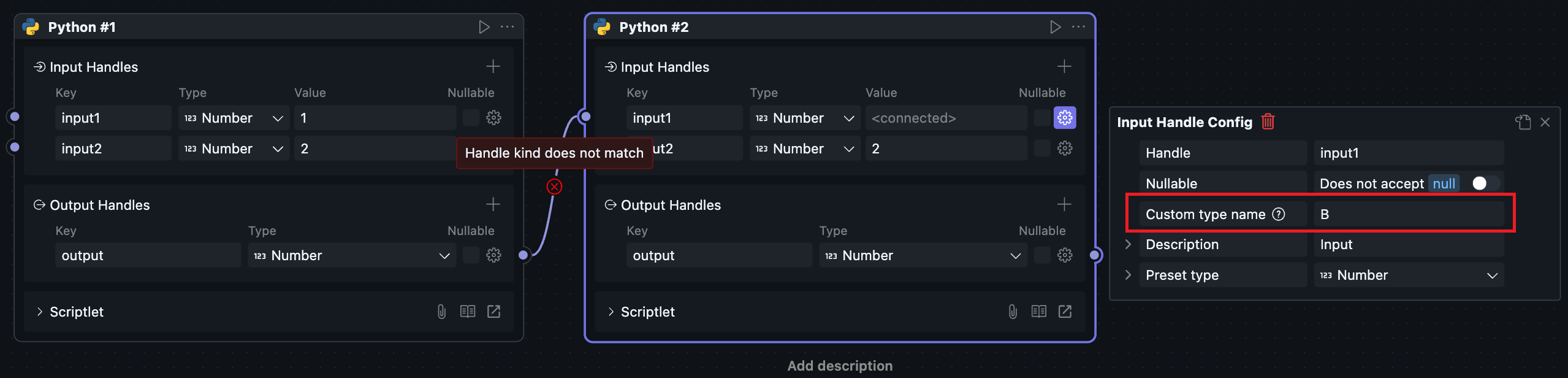Open the Preset type Number dropdown
Viewport: 1568px width, 378px height.
click(x=1408, y=276)
